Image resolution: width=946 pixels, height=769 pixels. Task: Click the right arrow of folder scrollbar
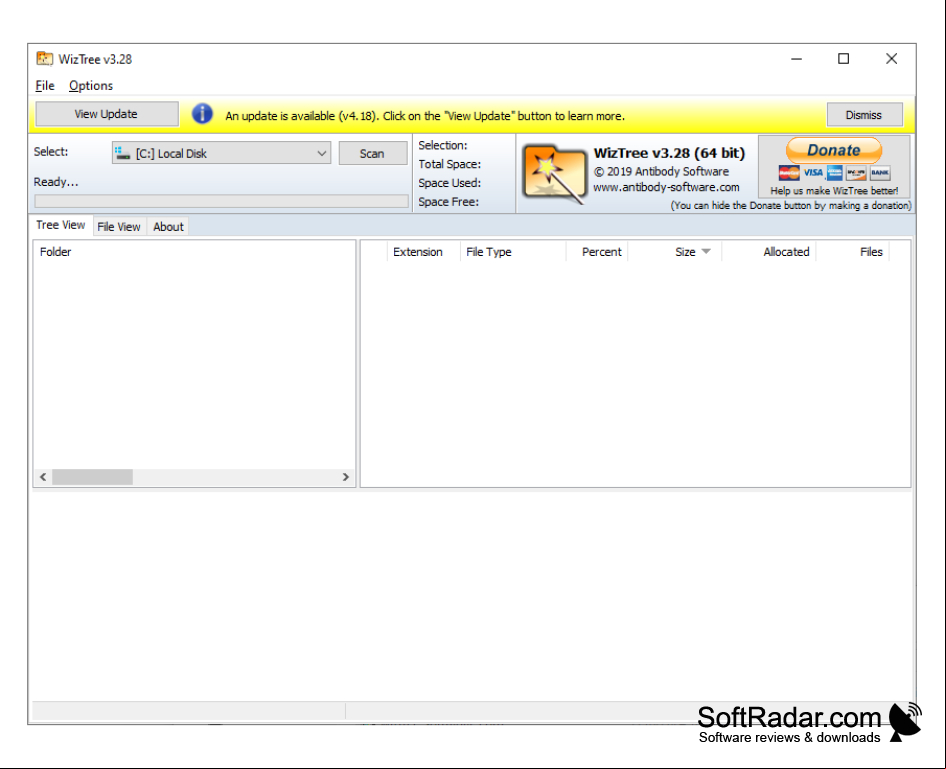(x=346, y=477)
